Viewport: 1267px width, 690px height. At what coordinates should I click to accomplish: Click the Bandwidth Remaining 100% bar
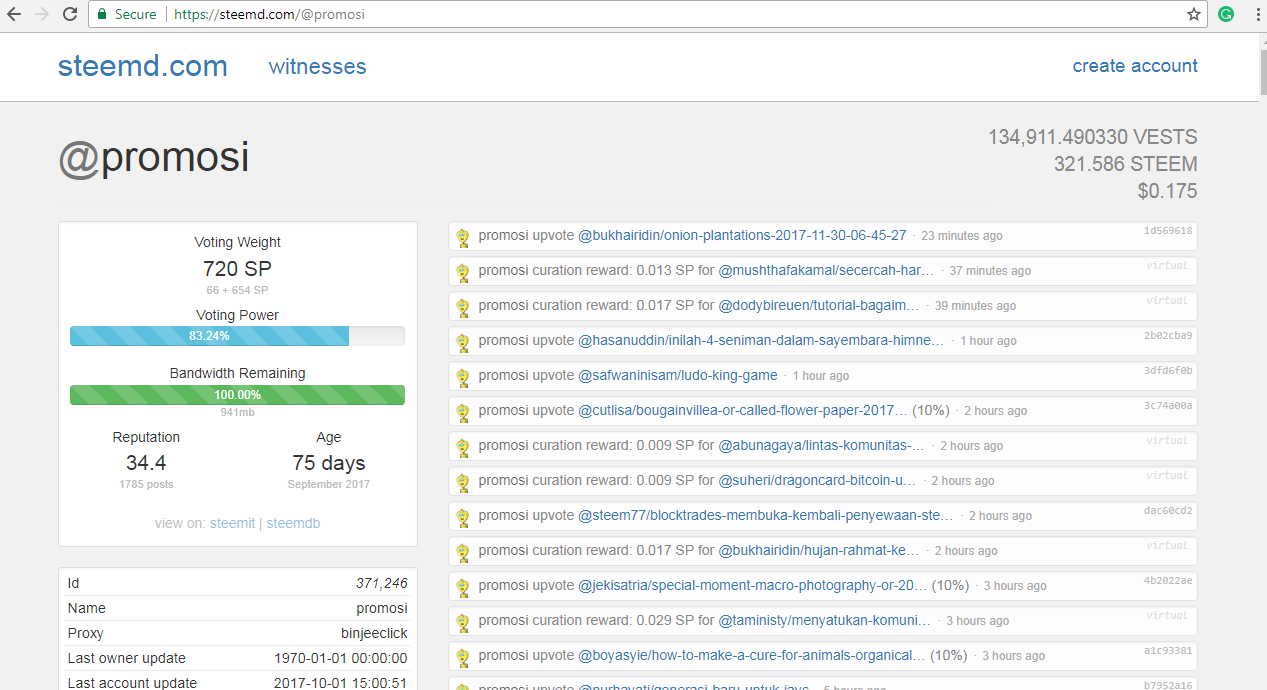coord(237,395)
